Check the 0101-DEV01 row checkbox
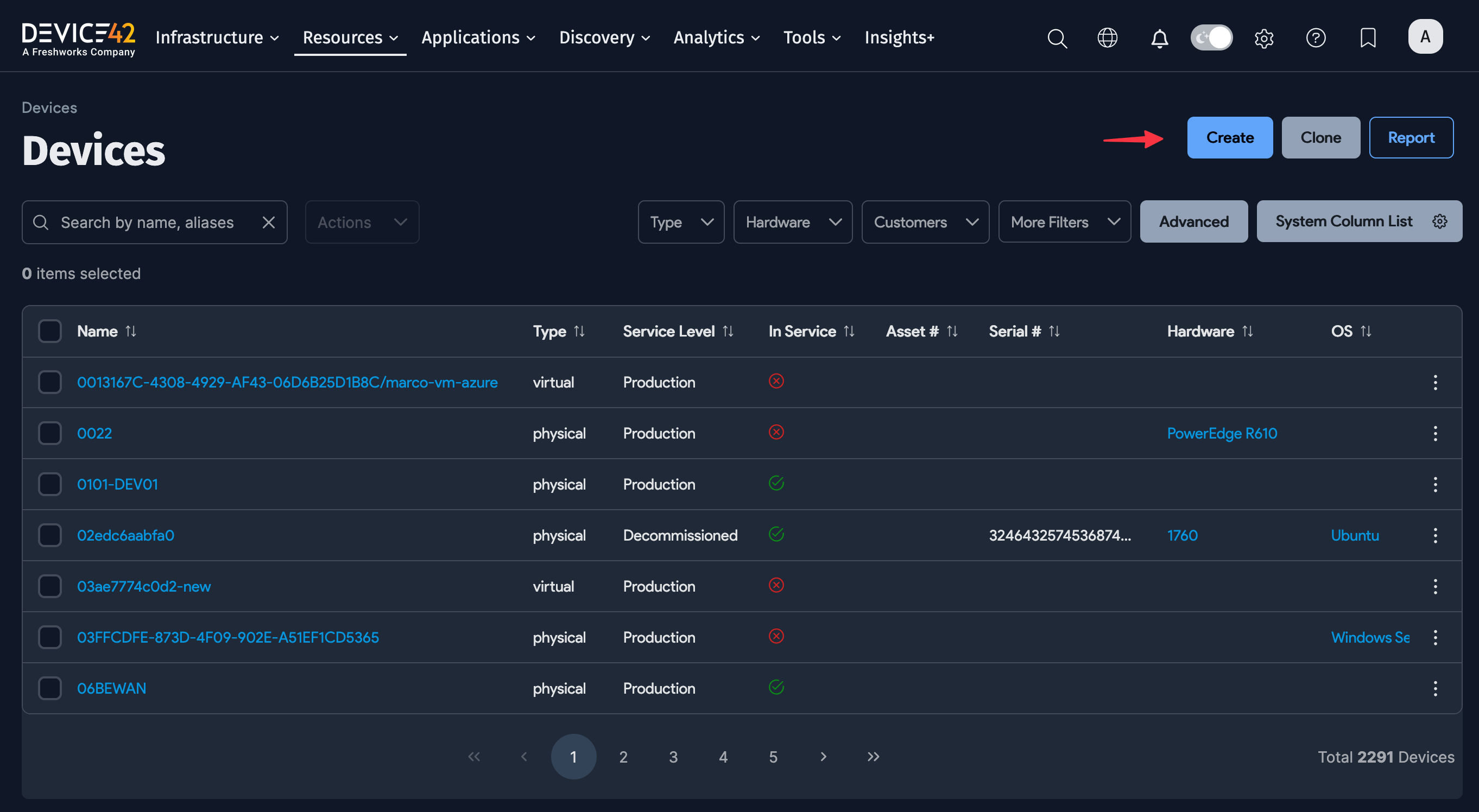This screenshot has height=812, width=1479. pyautogui.click(x=50, y=484)
